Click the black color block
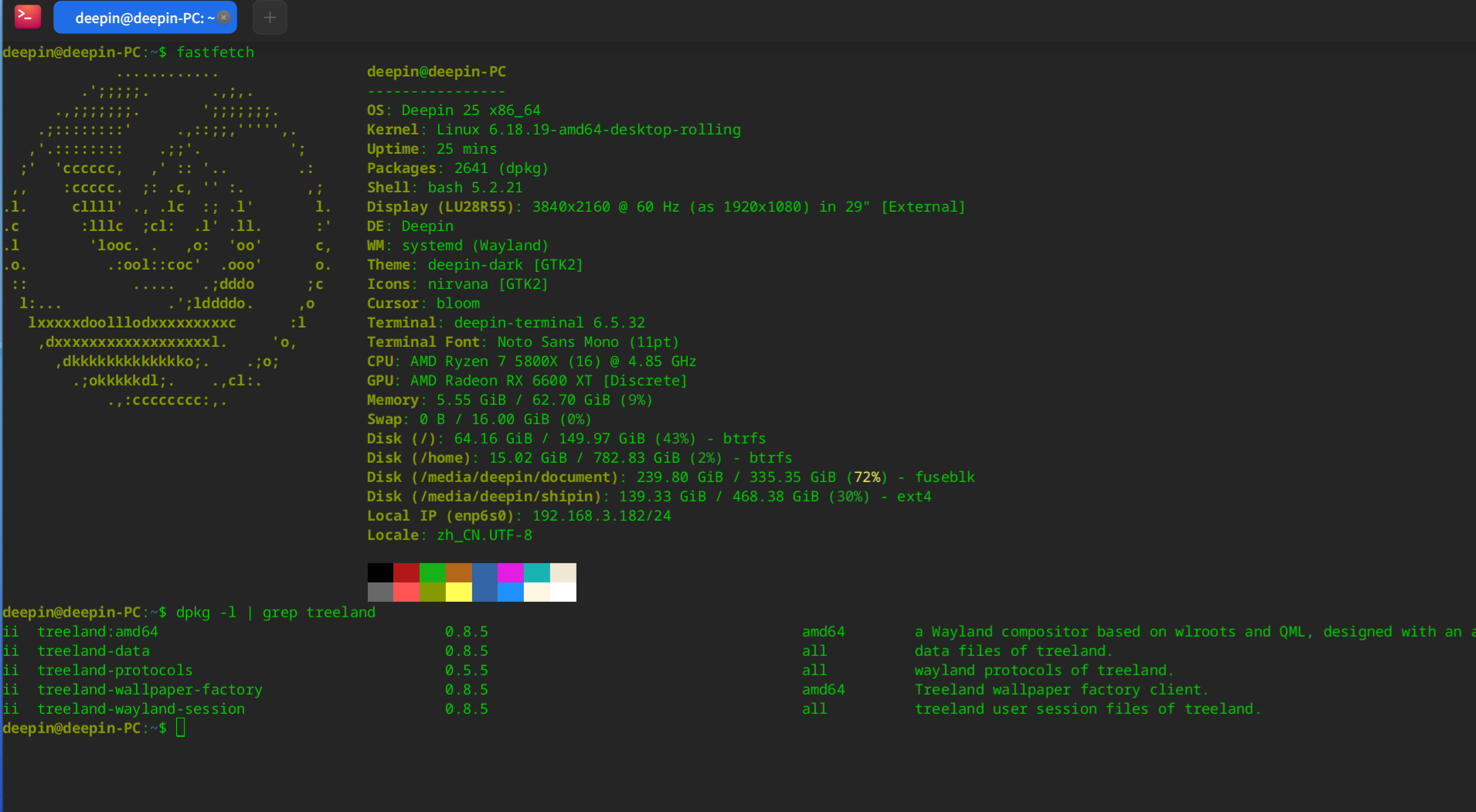The width and height of the screenshot is (1476, 812). tap(380, 572)
